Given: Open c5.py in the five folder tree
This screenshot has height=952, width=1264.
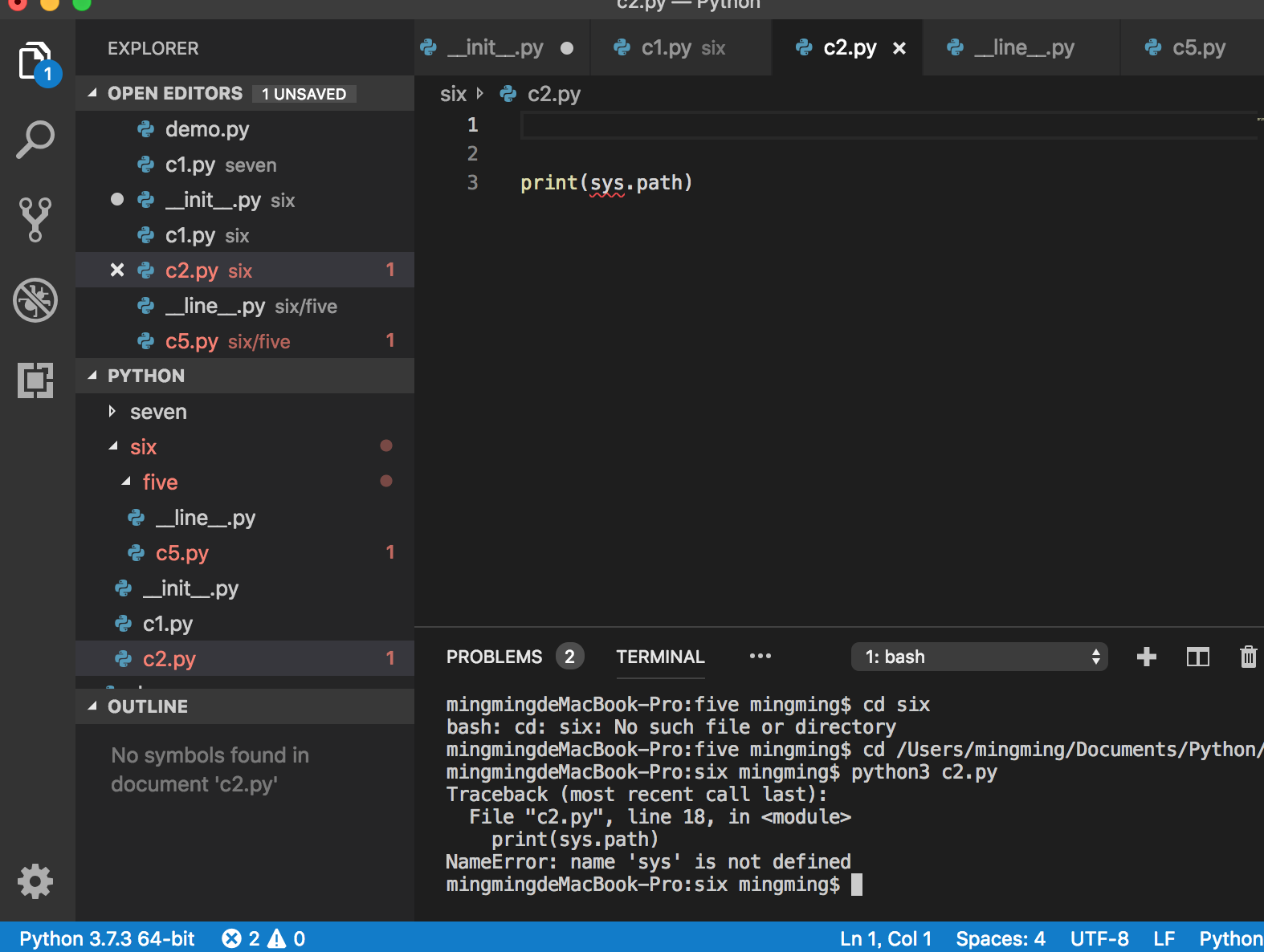Looking at the screenshot, I should [x=245, y=552].
